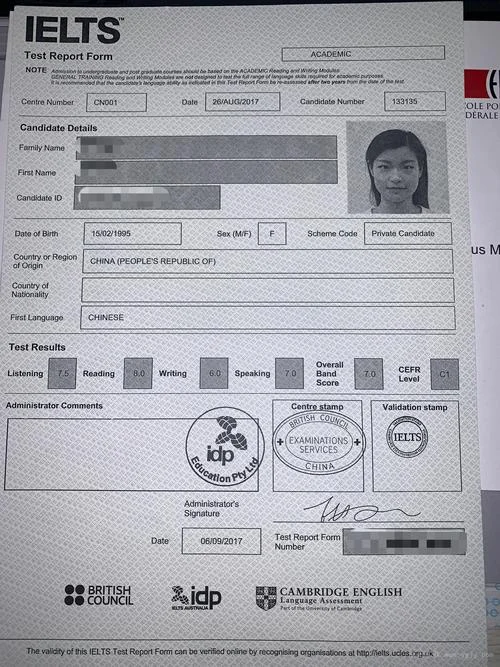Click the IDP IELTS Australia footer logo
The height and width of the screenshot is (667, 500).
pyautogui.click(x=196, y=598)
